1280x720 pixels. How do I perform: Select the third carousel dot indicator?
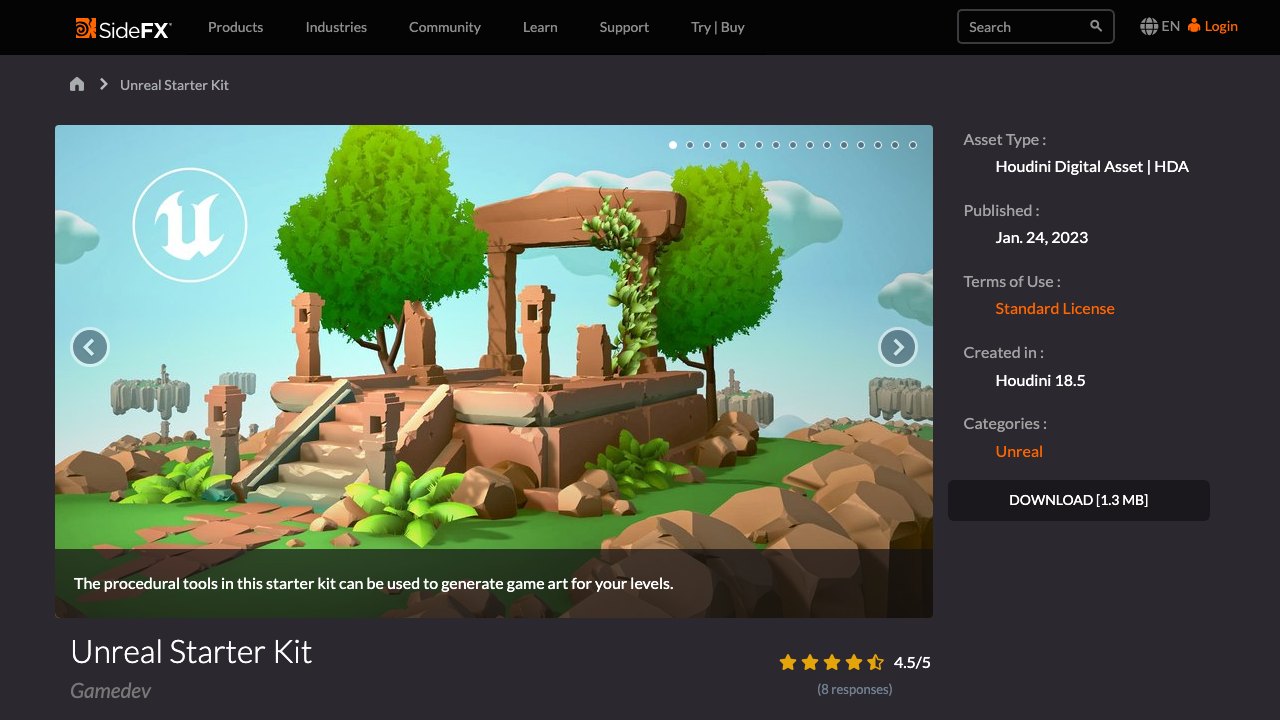tap(707, 145)
